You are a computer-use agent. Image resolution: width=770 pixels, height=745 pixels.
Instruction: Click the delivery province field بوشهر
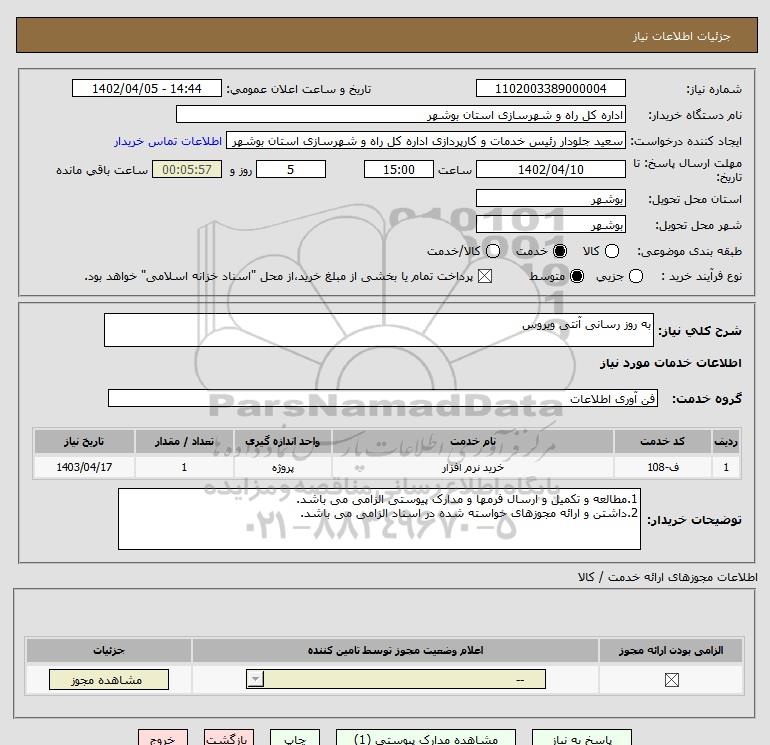click(550, 198)
